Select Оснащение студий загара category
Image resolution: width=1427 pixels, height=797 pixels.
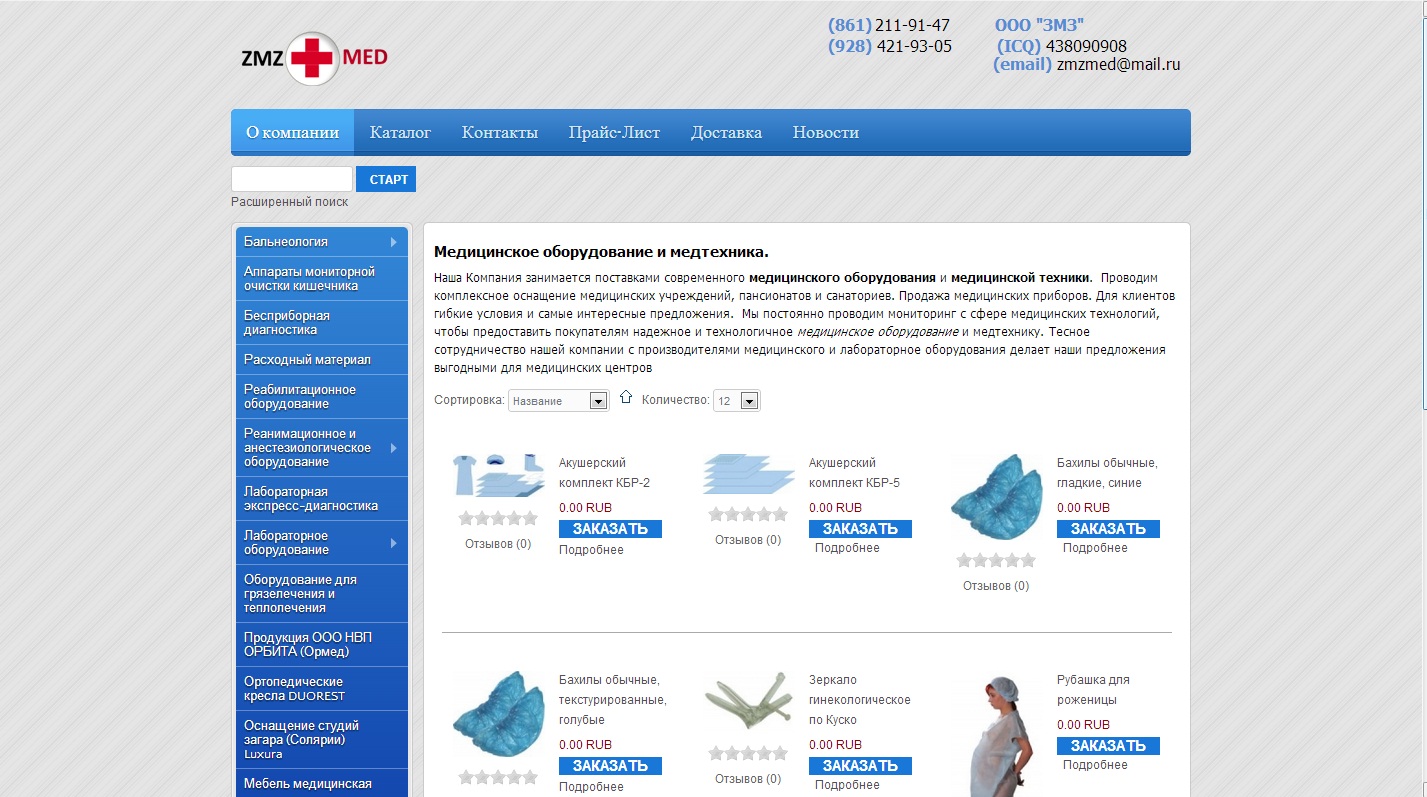(x=322, y=739)
